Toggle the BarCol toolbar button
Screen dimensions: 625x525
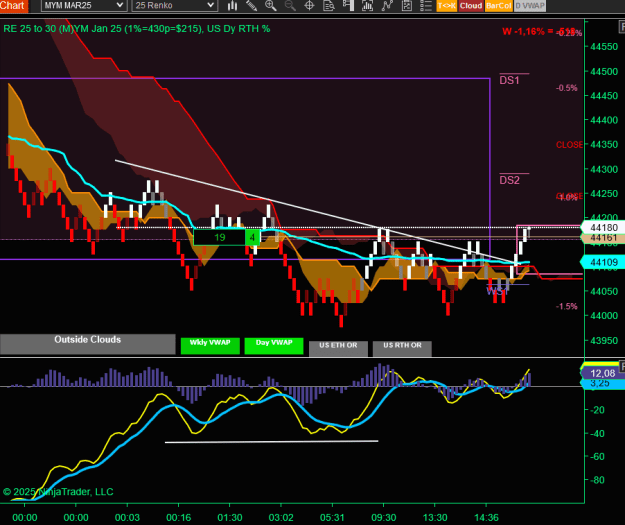498,6
